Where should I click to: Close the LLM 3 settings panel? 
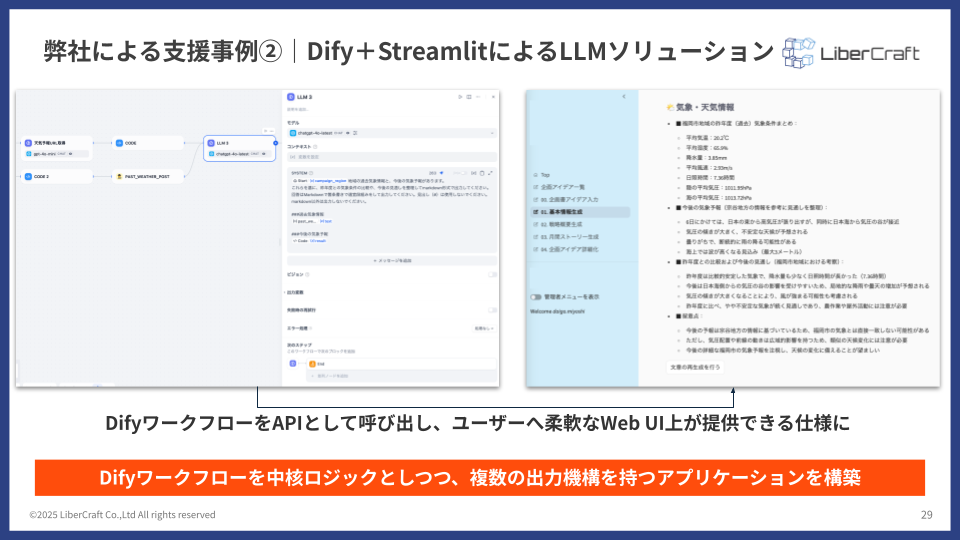tap(493, 97)
